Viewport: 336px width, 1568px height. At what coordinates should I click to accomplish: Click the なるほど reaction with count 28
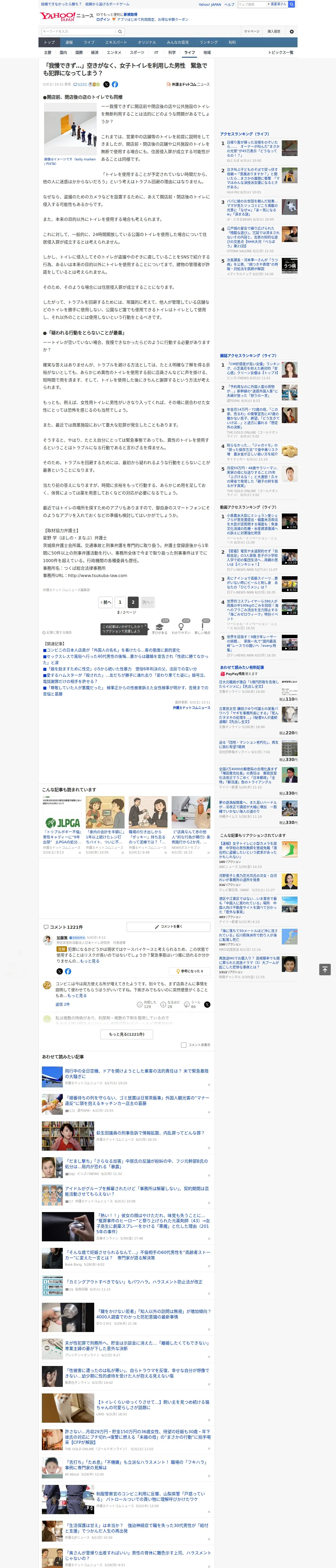pos(170,1004)
